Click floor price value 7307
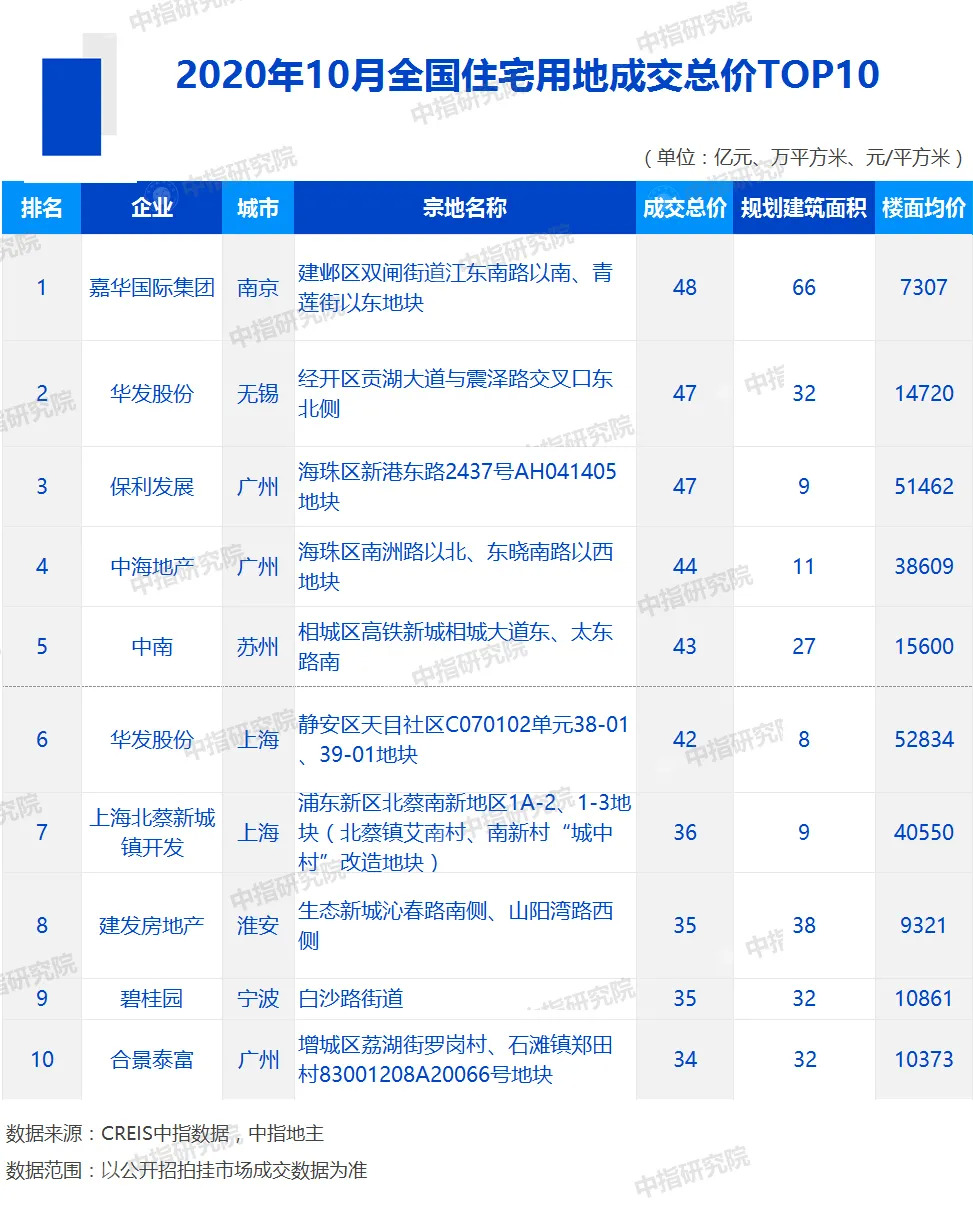The image size is (973, 1215). click(x=924, y=288)
